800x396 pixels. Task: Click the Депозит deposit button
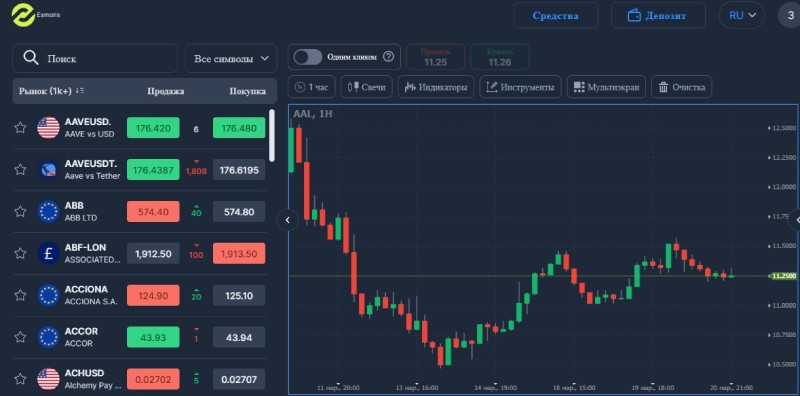click(658, 15)
